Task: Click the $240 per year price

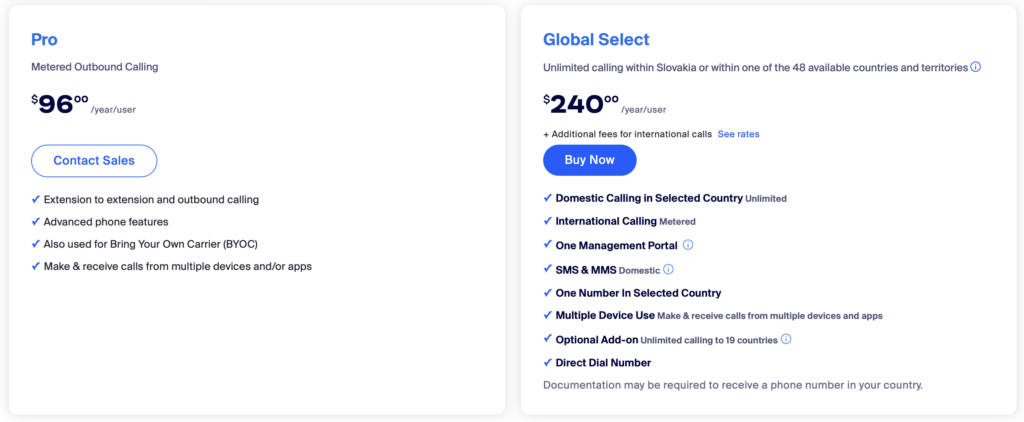Action: (582, 103)
